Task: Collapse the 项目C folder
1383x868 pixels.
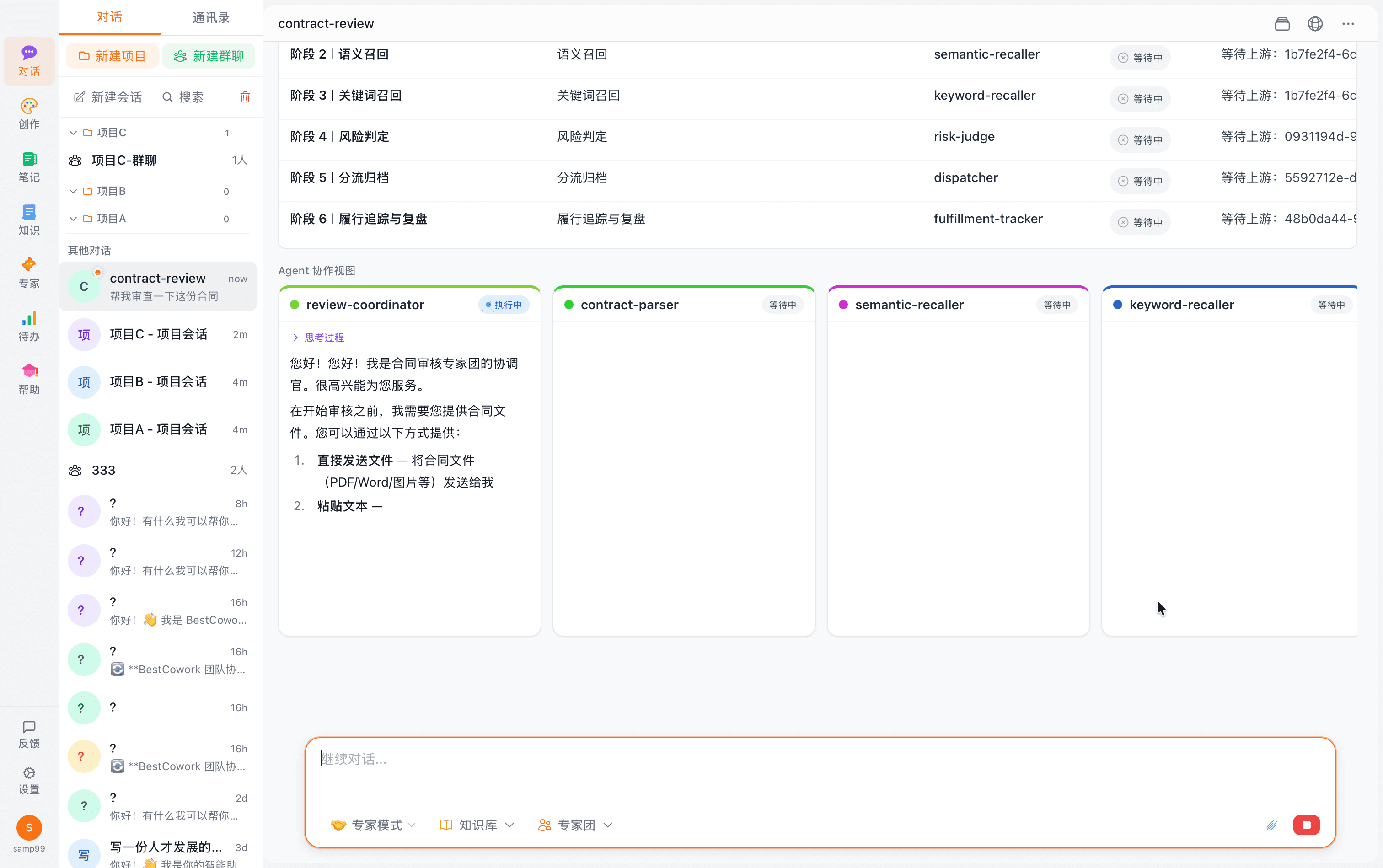Action: click(73, 133)
